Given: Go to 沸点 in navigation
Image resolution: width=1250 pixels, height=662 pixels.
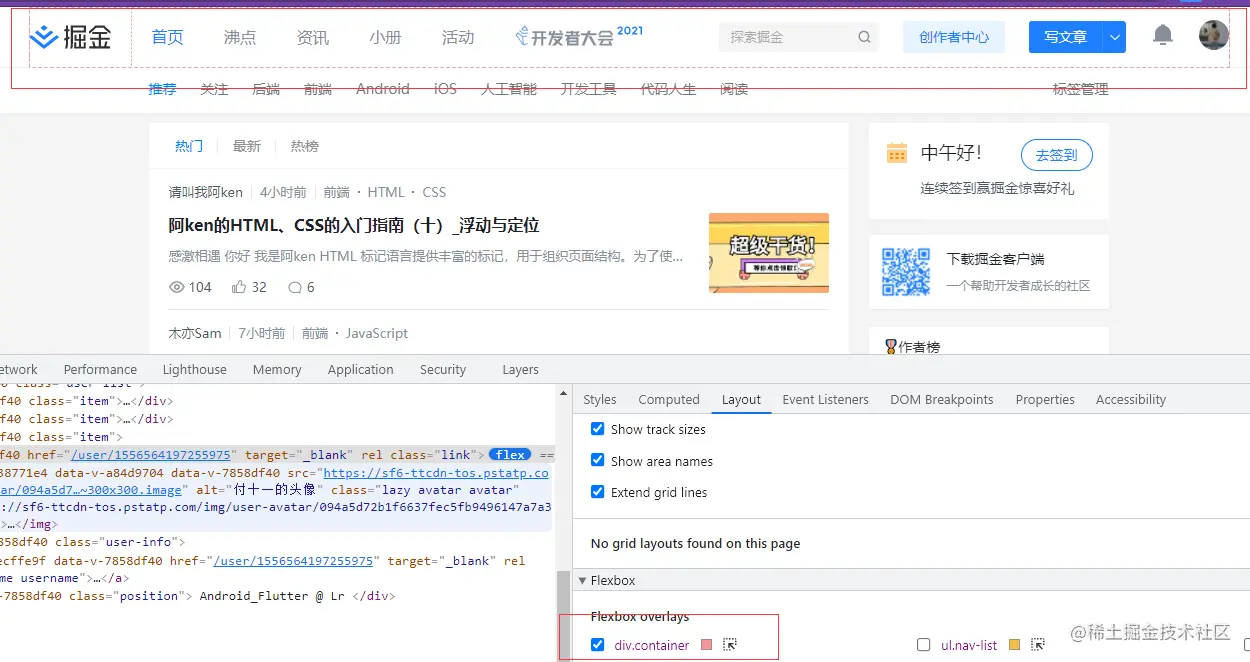Looking at the screenshot, I should [240, 37].
